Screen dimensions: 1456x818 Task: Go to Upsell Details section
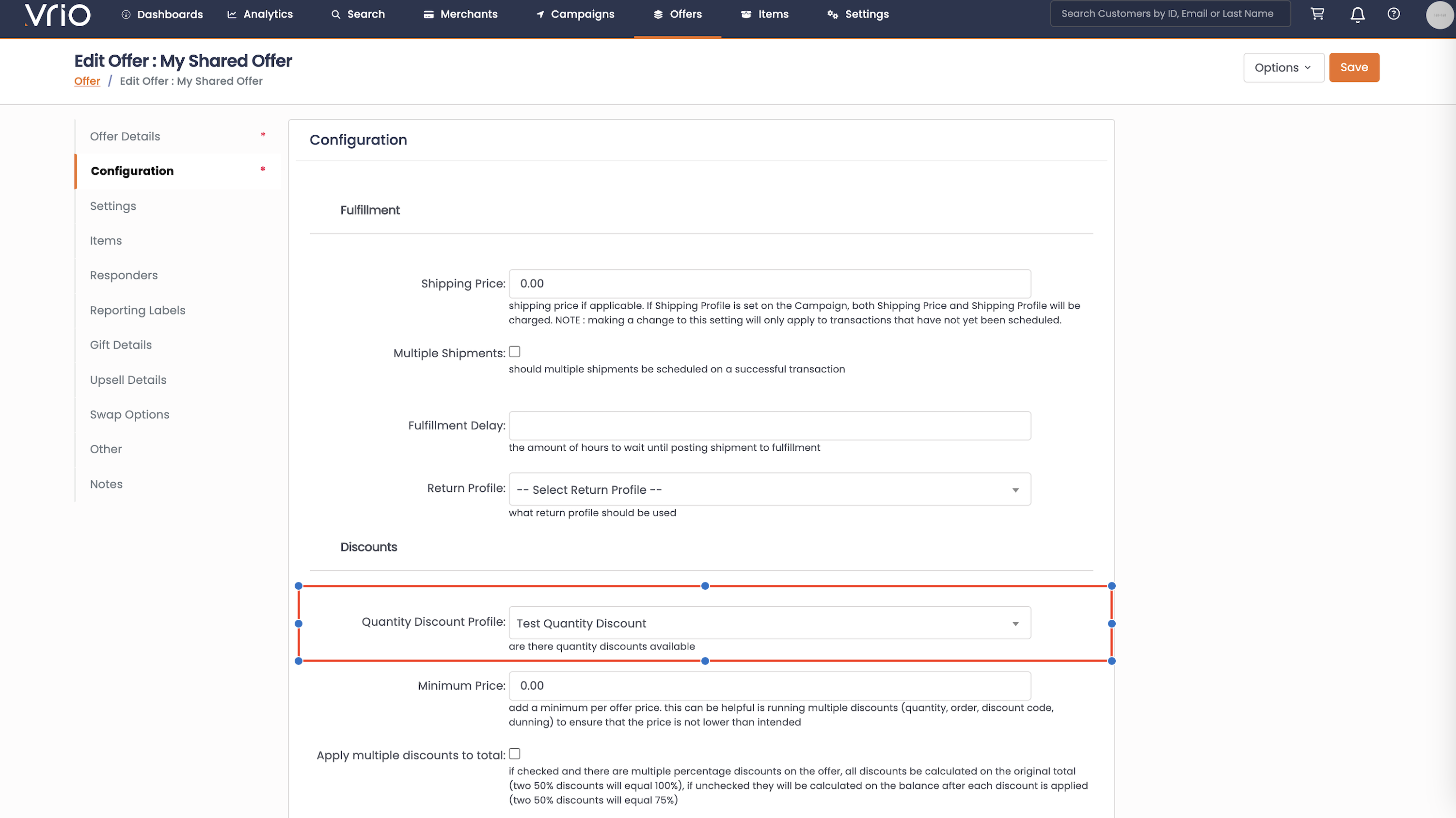(x=179, y=380)
